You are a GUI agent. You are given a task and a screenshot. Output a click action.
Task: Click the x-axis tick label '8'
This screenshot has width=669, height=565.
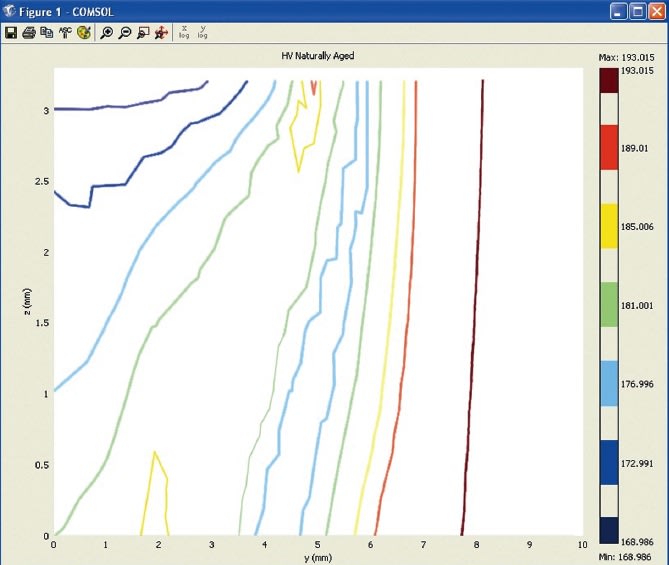pyautogui.click(x=477, y=545)
